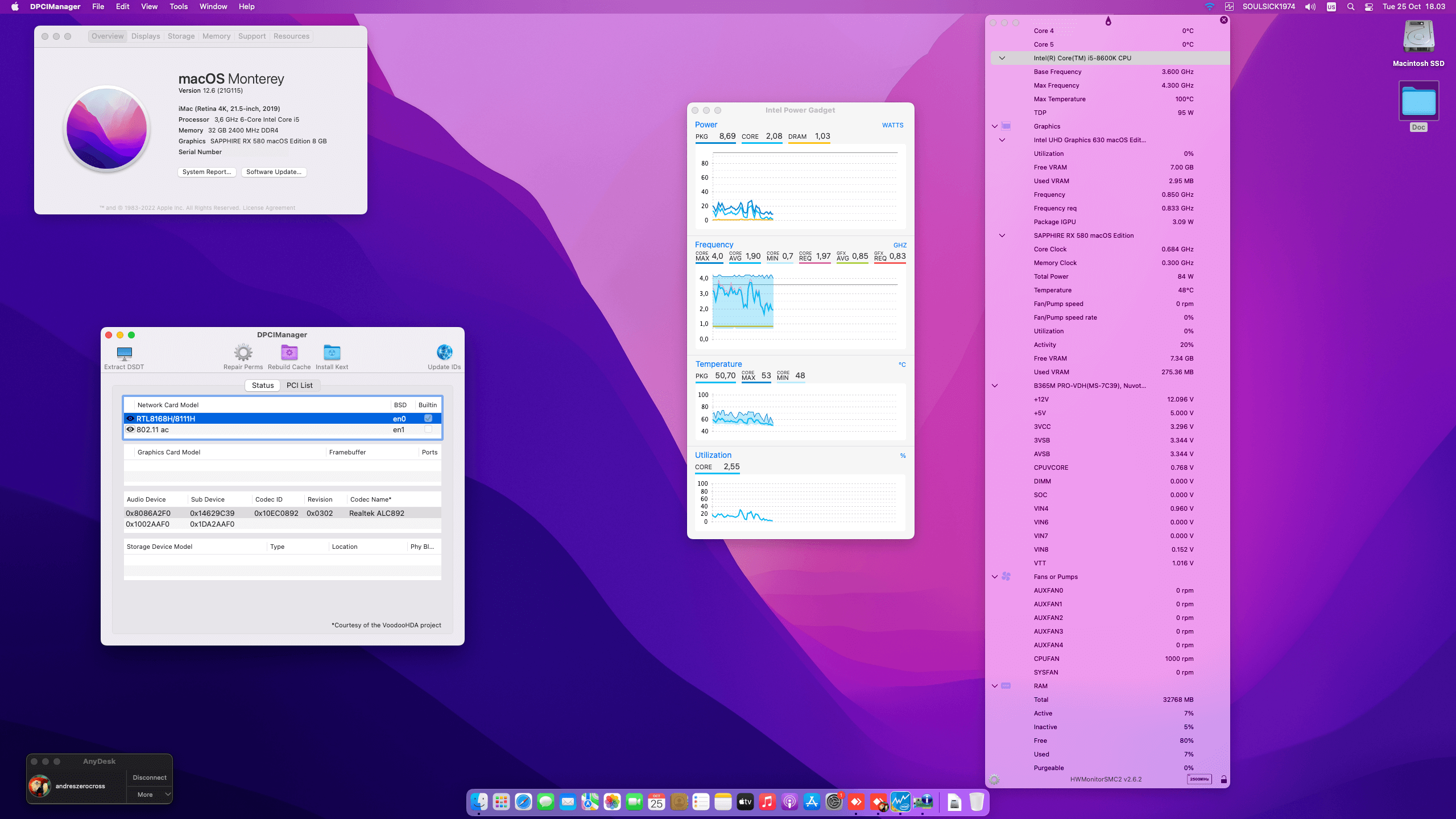Collapse the Graphics section in HWMonitorSMC2
The width and height of the screenshot is (1456, 819).
click(x=995, y=126)
